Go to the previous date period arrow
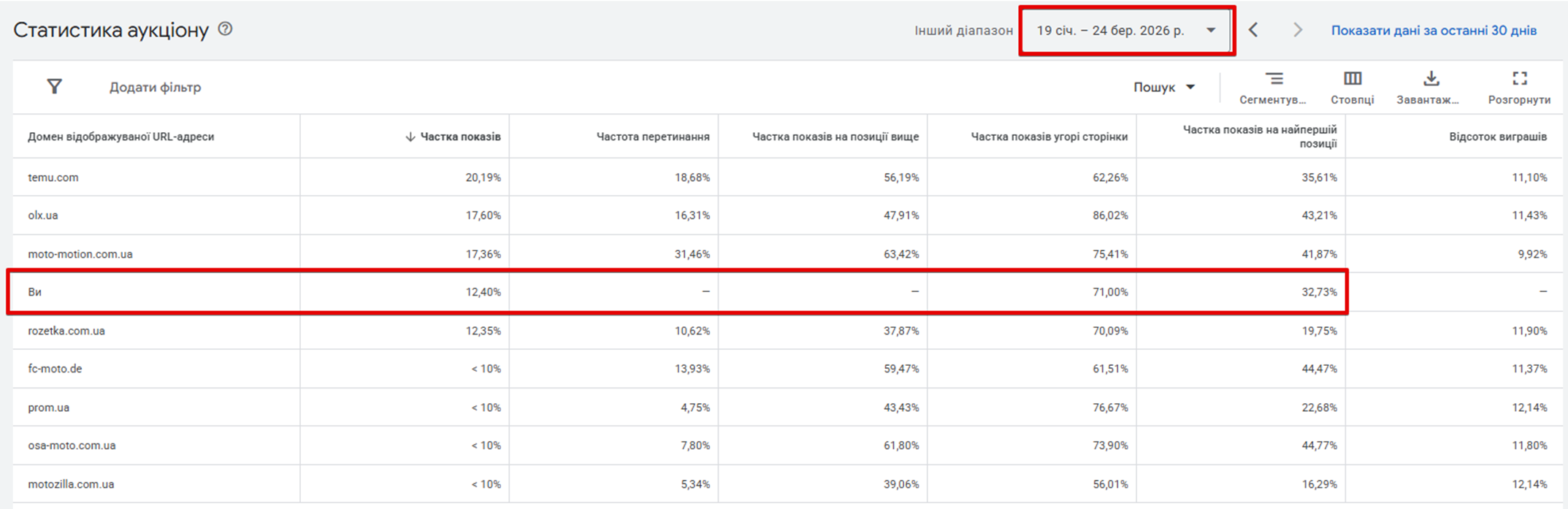The image size is (1568, 509). [1253, 30]
